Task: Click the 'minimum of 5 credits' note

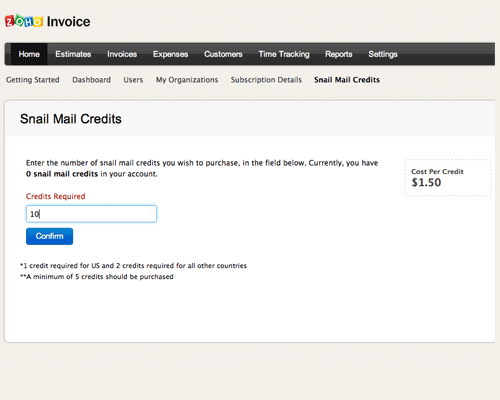Action: 97,277
